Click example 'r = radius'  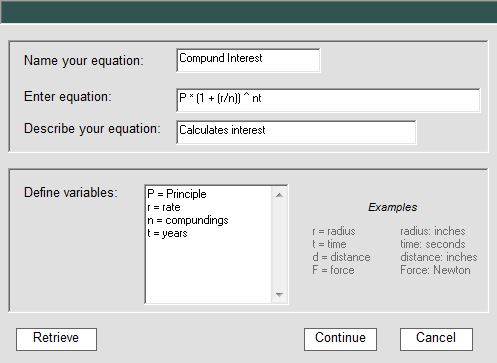pos(334,231)
